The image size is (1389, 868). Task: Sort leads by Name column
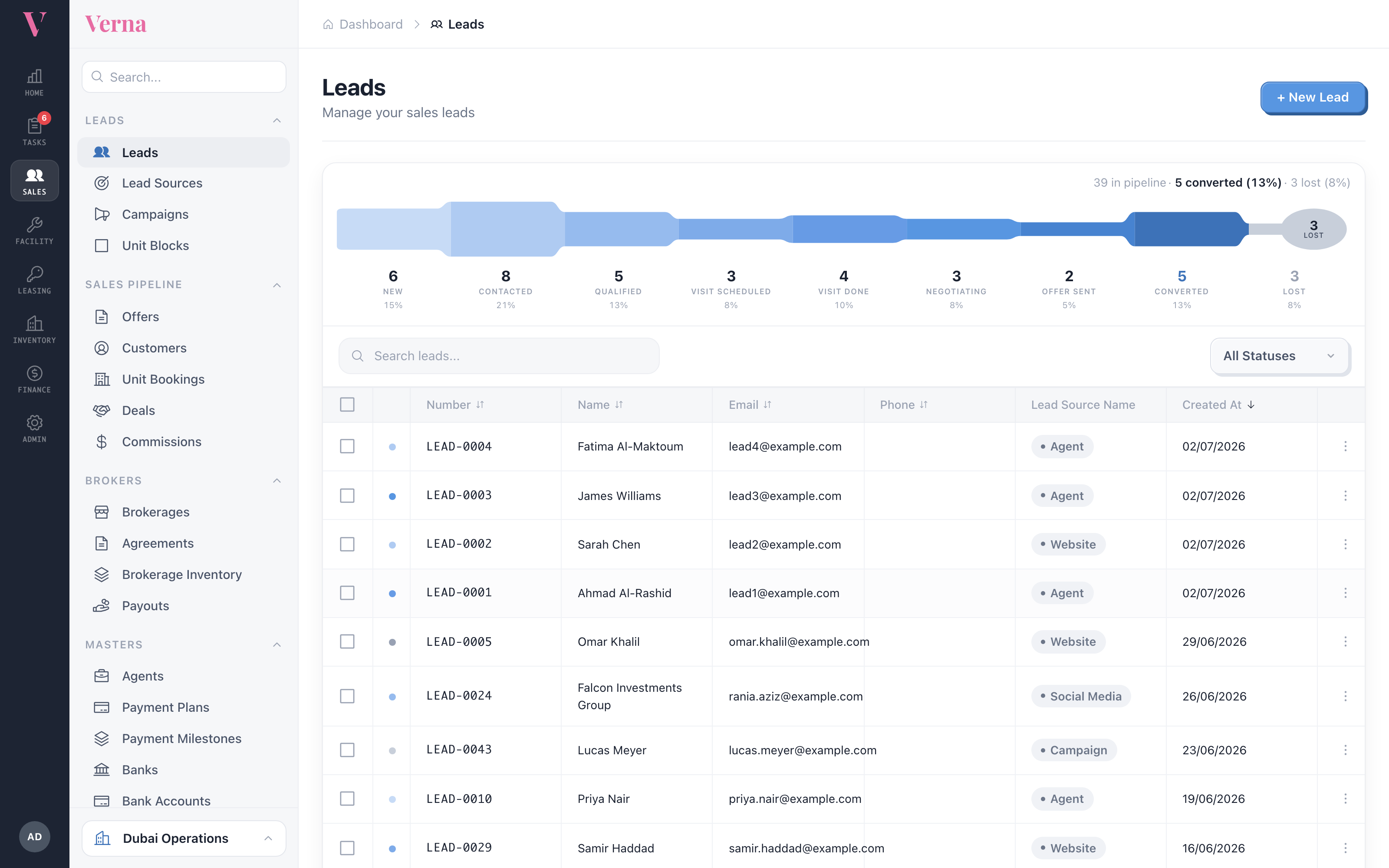pyautogui.click(x=600, y=405)
